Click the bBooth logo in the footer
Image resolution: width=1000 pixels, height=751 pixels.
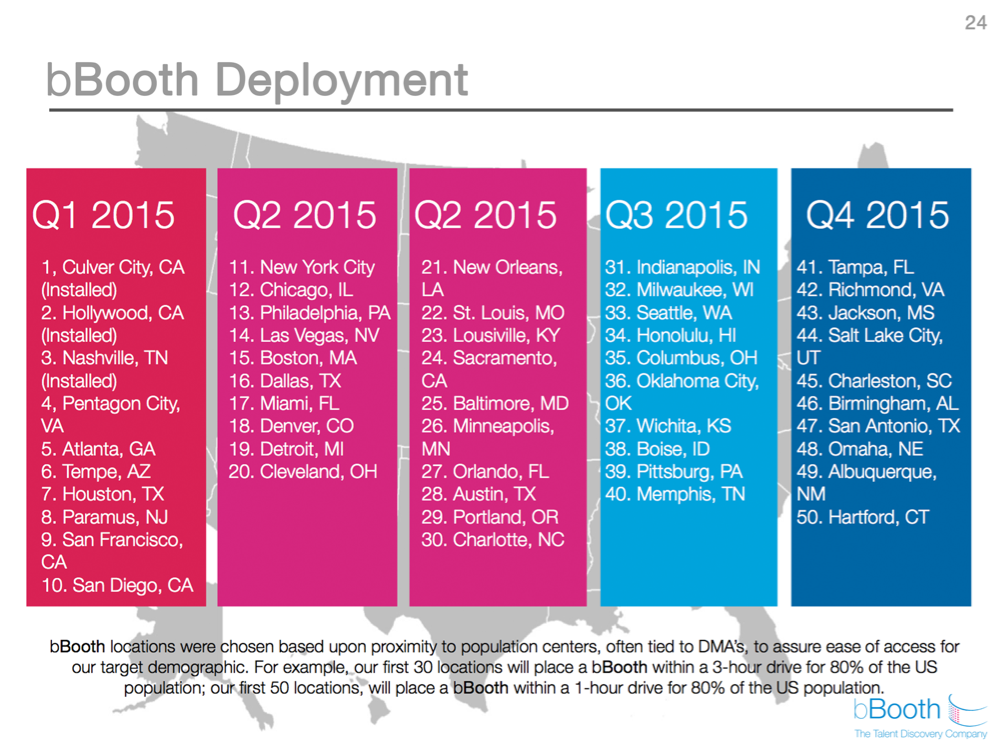tap(896, 711)
